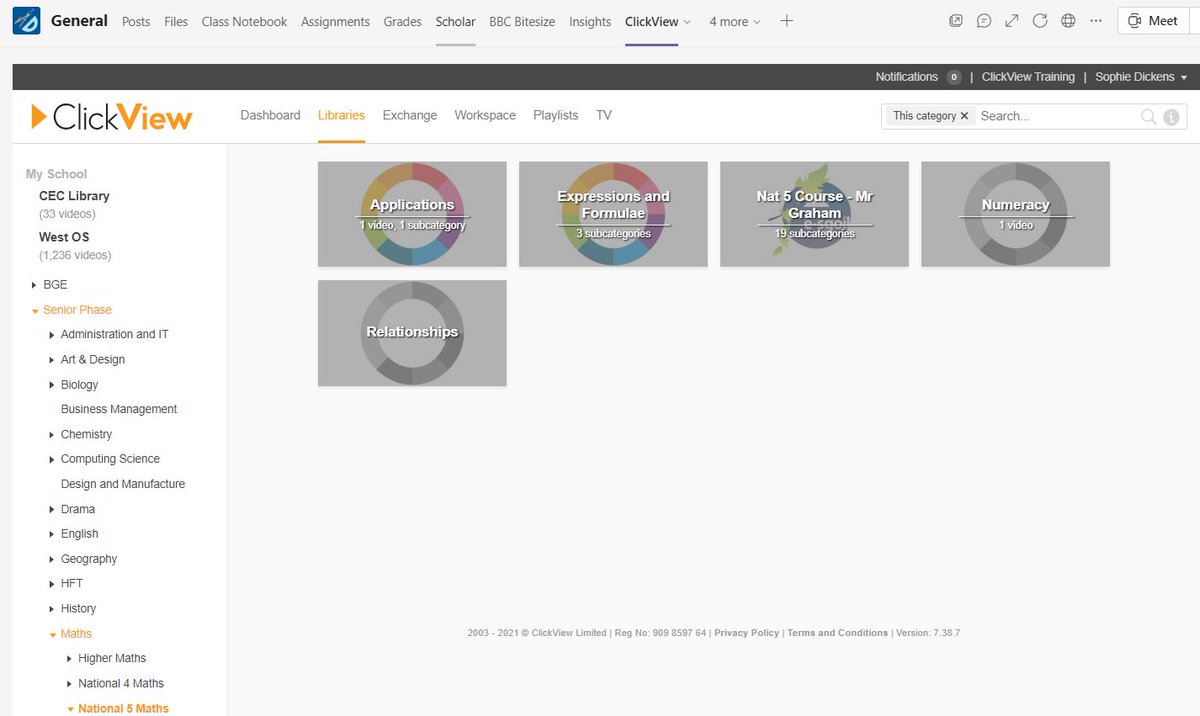This screenshot has height=716, width=1200.
Task: Open the ClickView Training link
Action: coord(1028,77)
